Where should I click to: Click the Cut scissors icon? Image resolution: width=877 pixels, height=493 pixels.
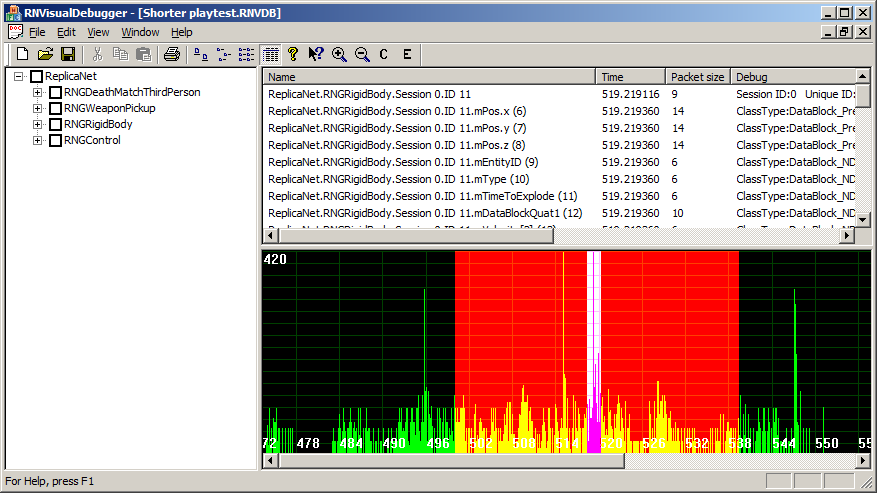click(97, 54)
